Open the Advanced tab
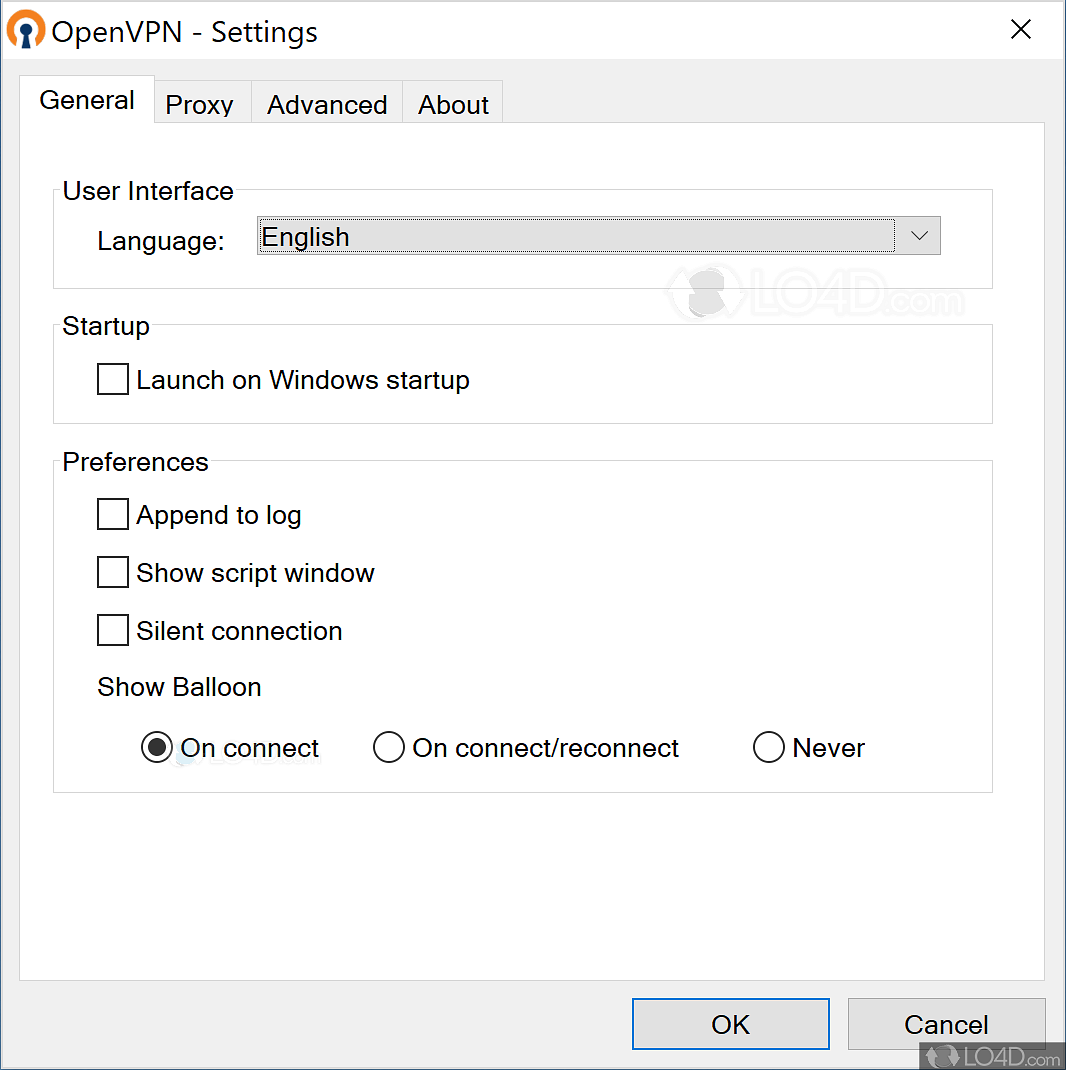This screenshot has width=1066, height=1070. pyautogui.click(x=327, y=105)
